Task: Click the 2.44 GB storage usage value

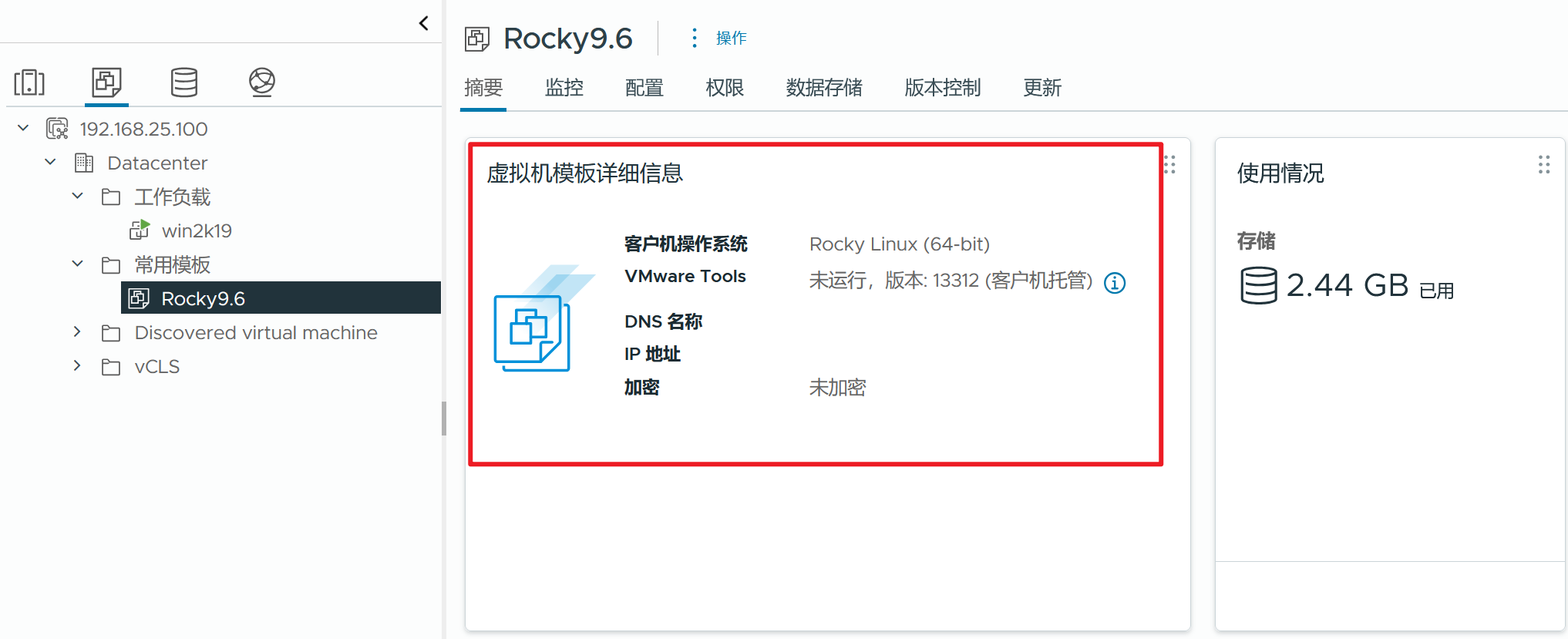Action: [x=1348, y=285]
